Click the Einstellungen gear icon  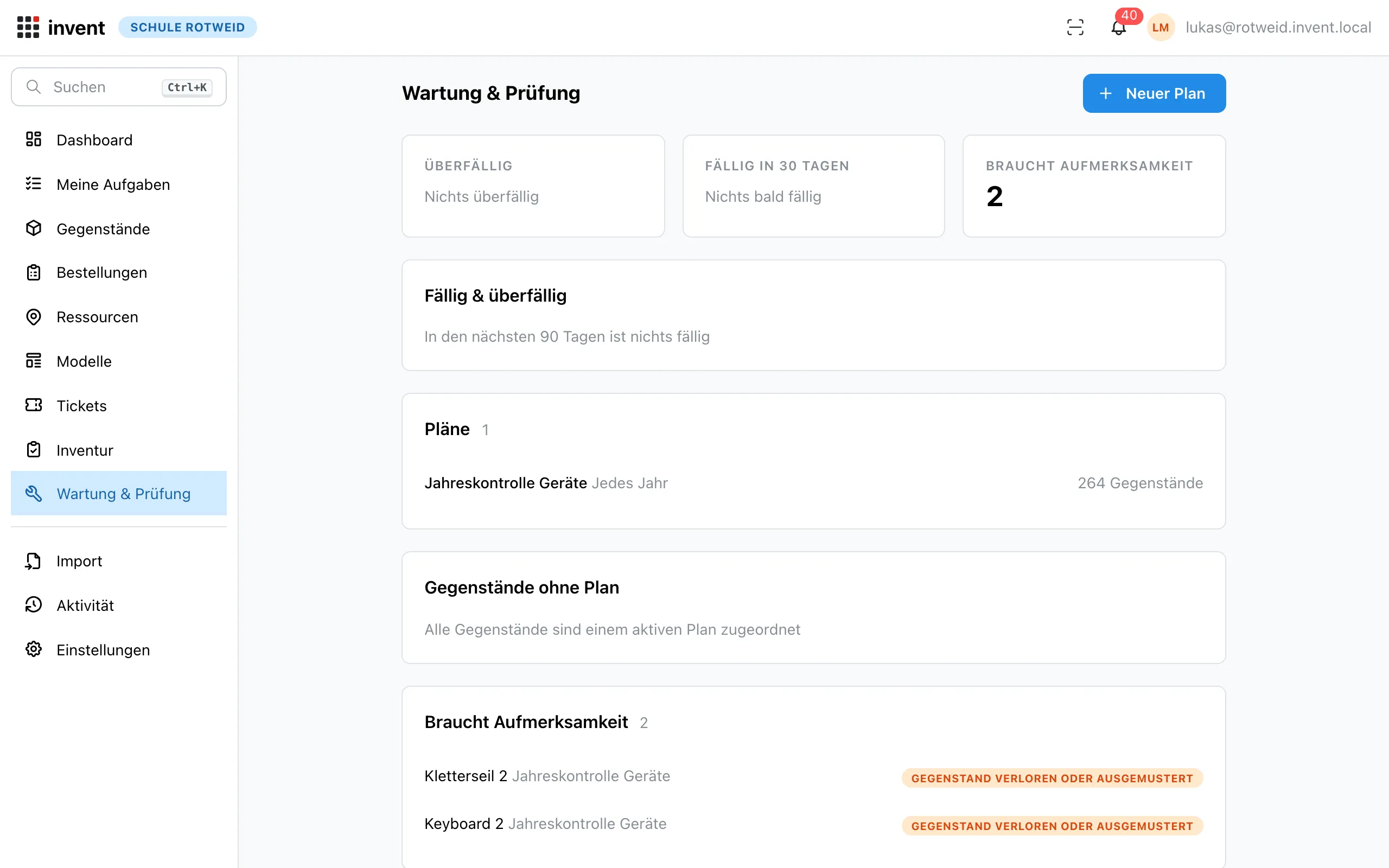(x=33, y=649)
